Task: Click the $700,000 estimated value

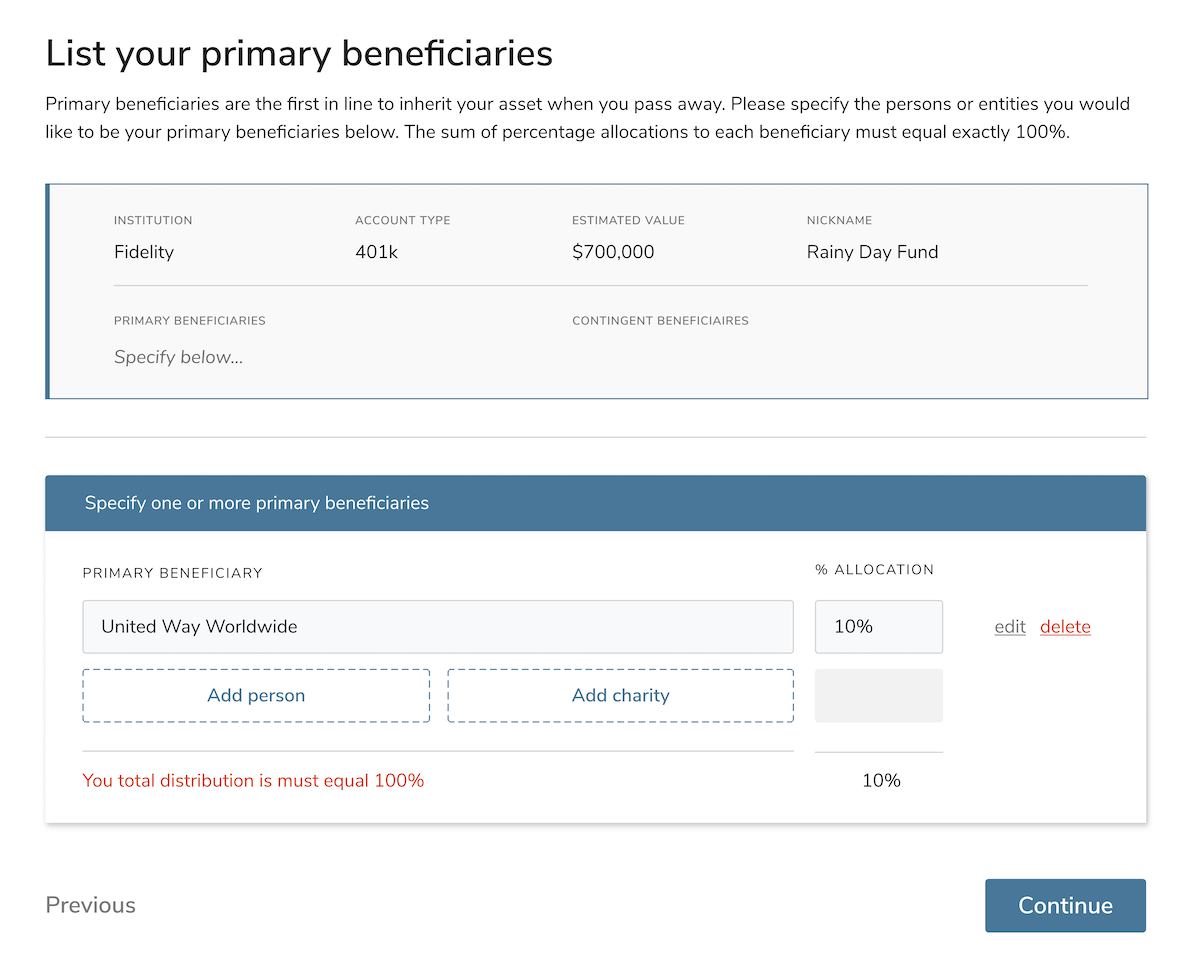Action: tap(613, 252)
